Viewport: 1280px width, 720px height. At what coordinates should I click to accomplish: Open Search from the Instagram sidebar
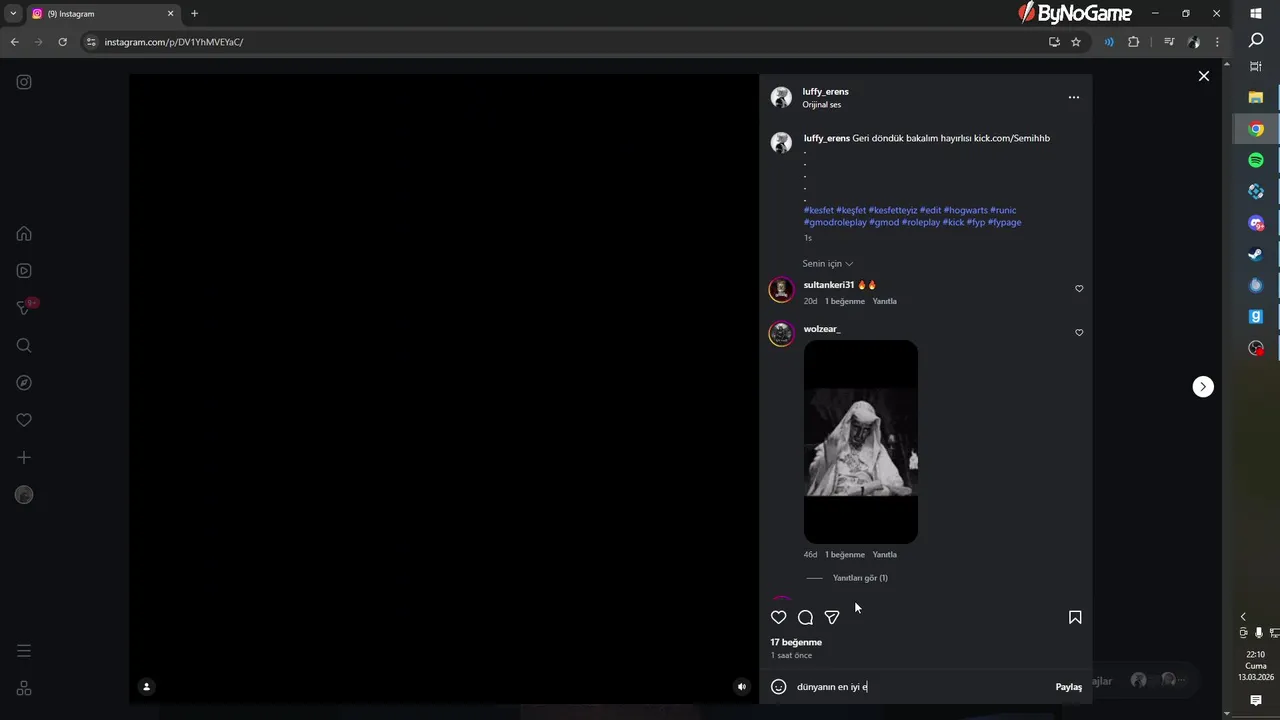(24, 345)
